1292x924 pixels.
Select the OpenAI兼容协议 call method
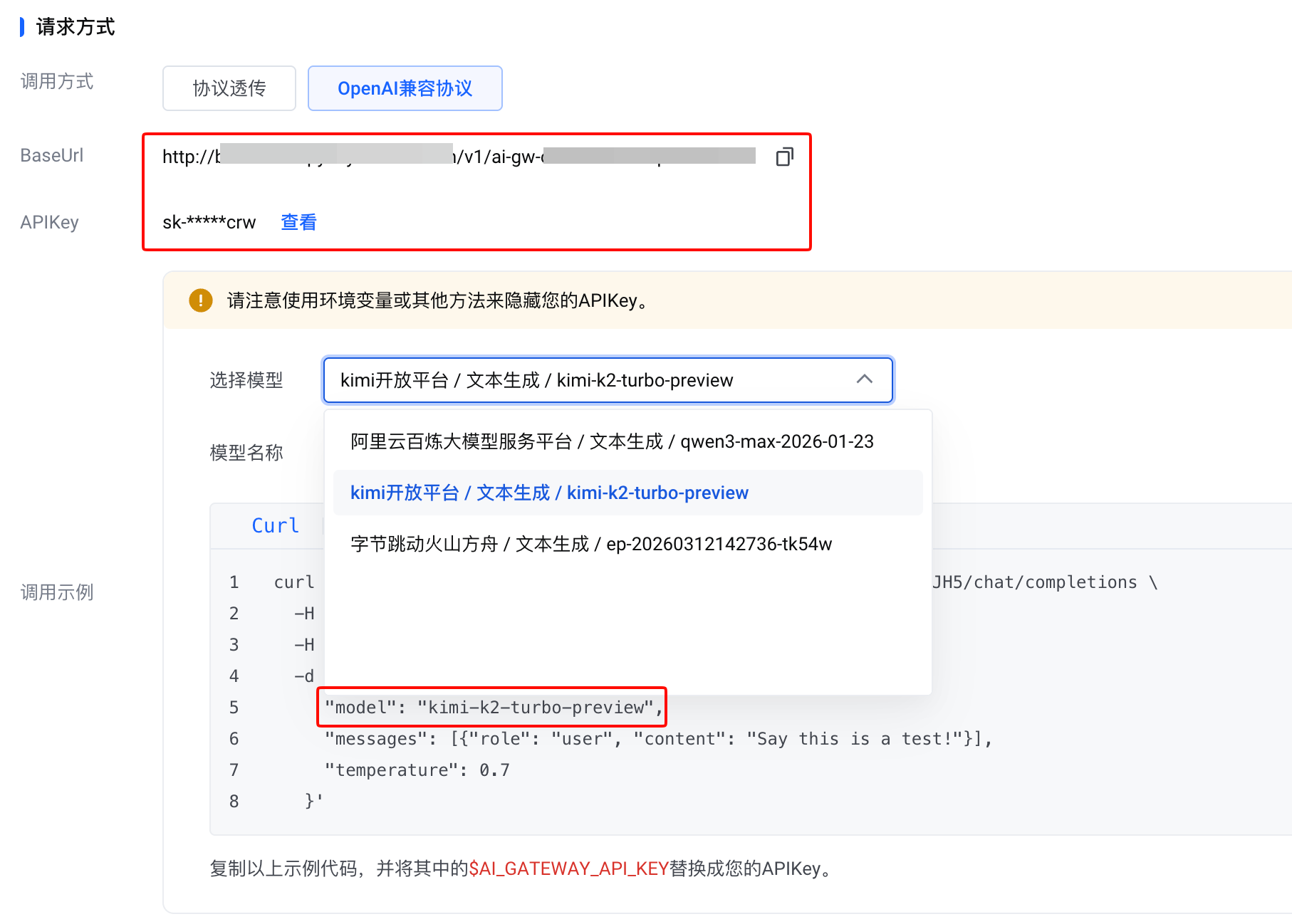click(x=405, y=88)
